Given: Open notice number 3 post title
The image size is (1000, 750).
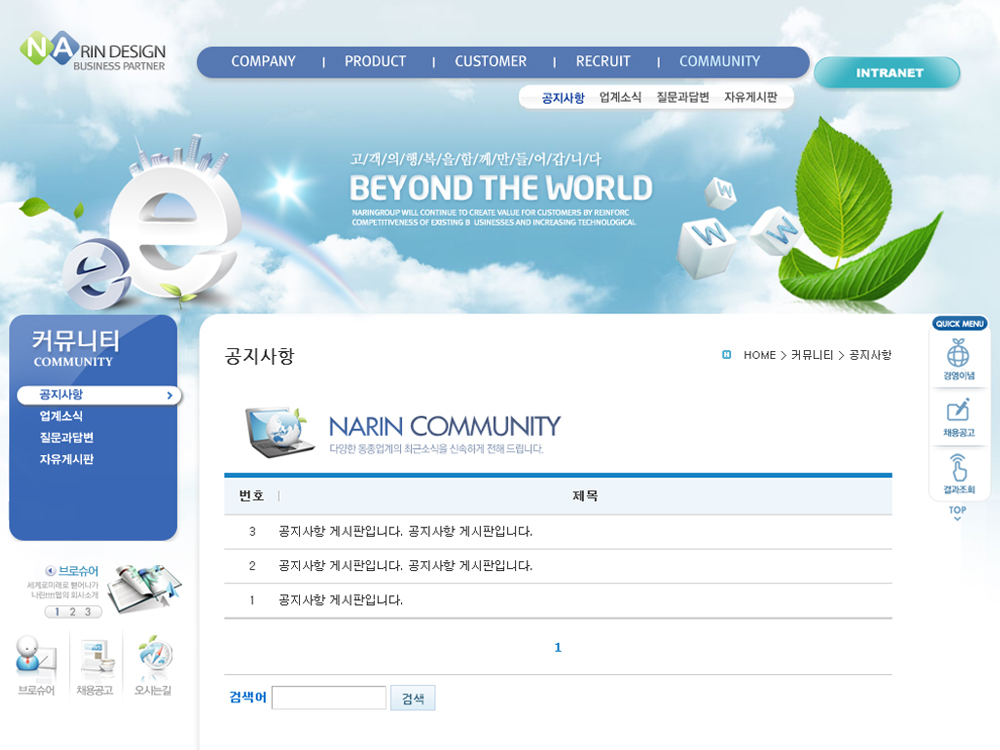Looking at the screenshot, I should tap(405, 532).
